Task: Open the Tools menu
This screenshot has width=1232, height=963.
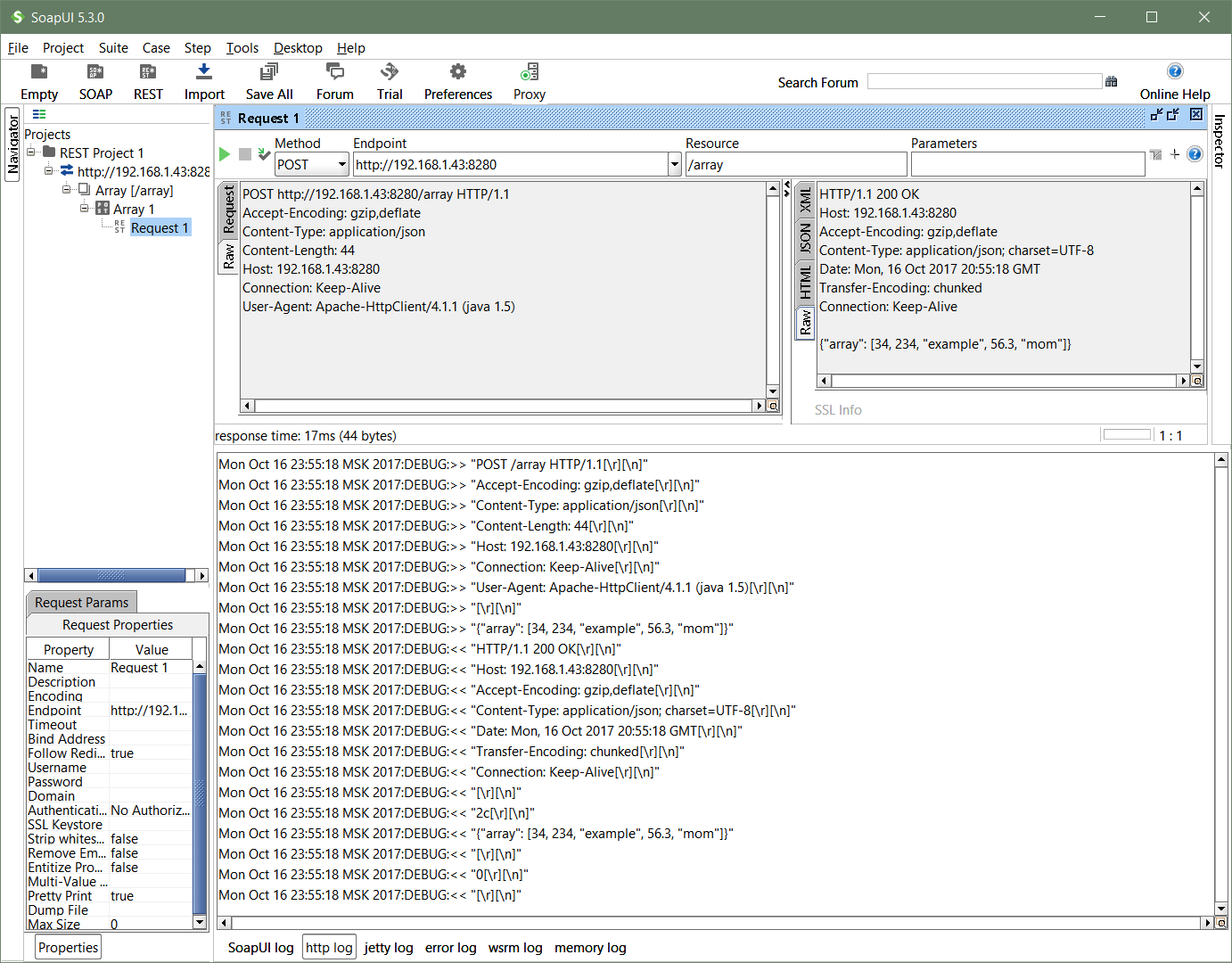Action: (x=242, y=48)
